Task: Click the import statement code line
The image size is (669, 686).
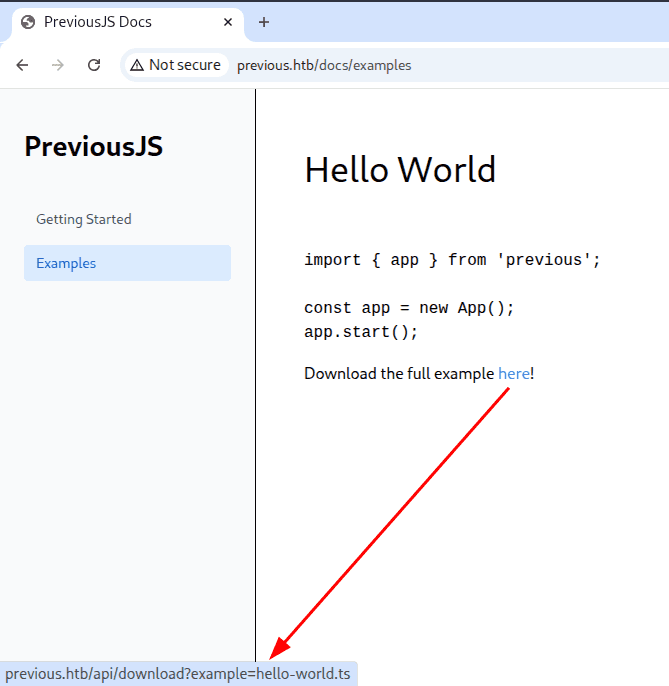Action: point(452,260)
